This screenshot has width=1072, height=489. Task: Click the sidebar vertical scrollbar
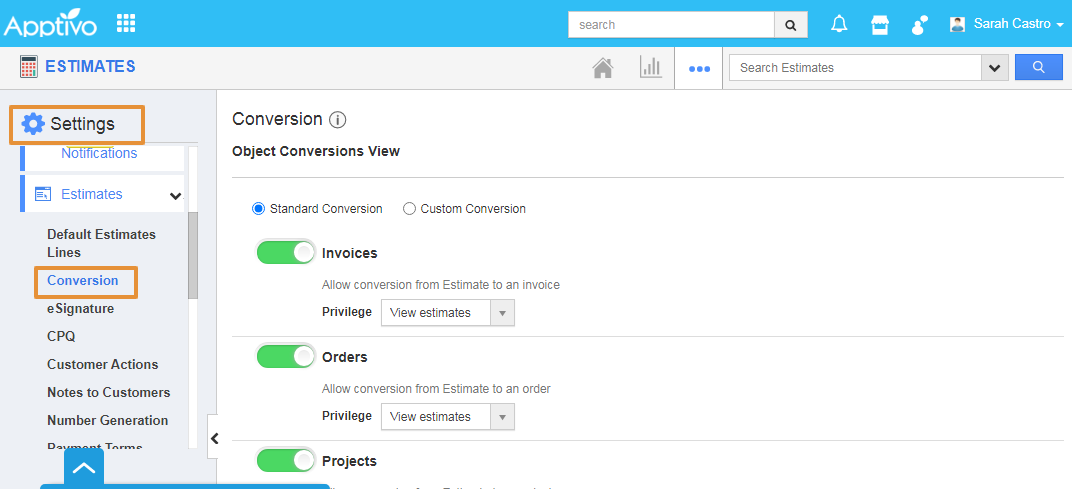pos(193,254)
